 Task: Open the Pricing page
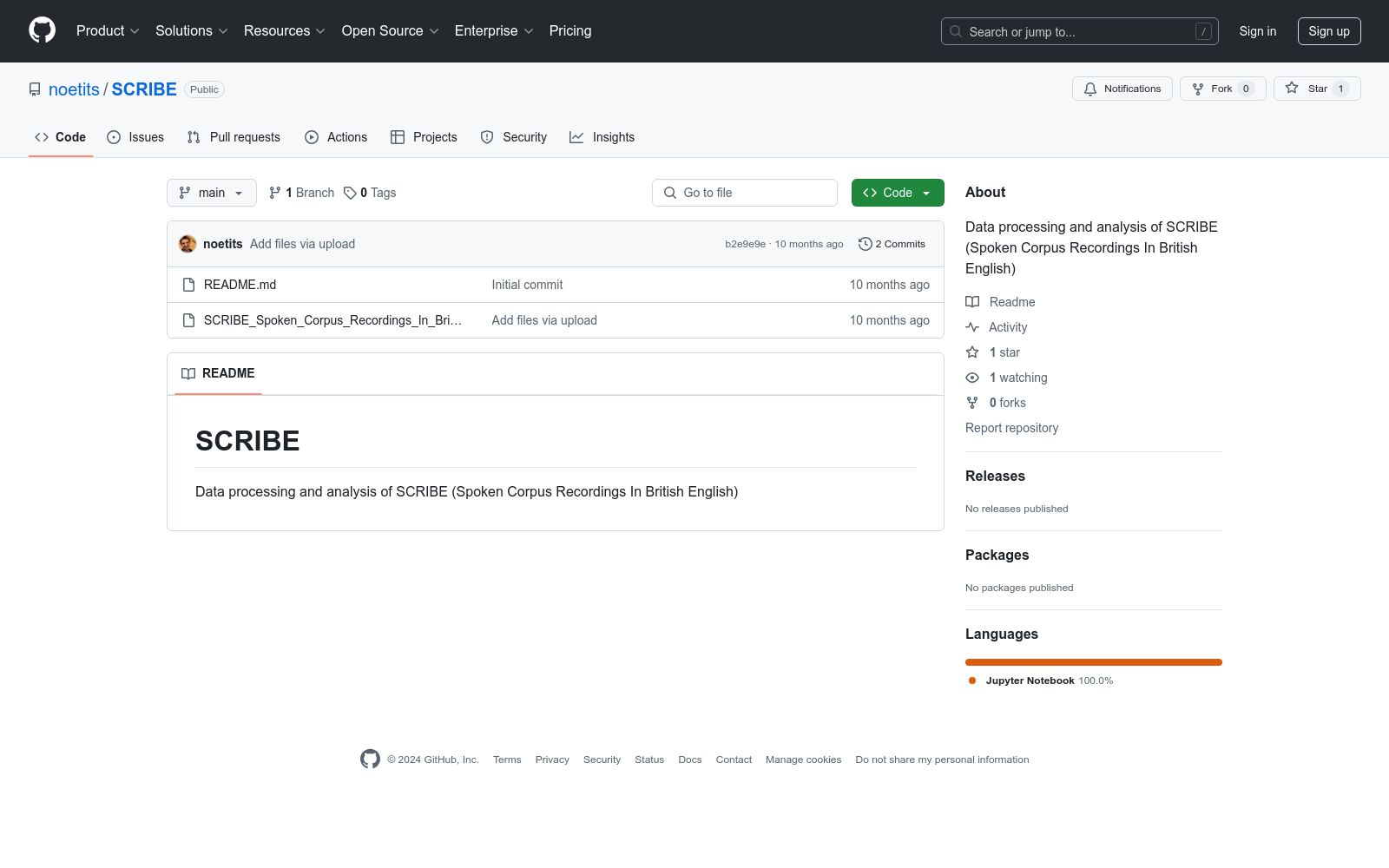570,31
